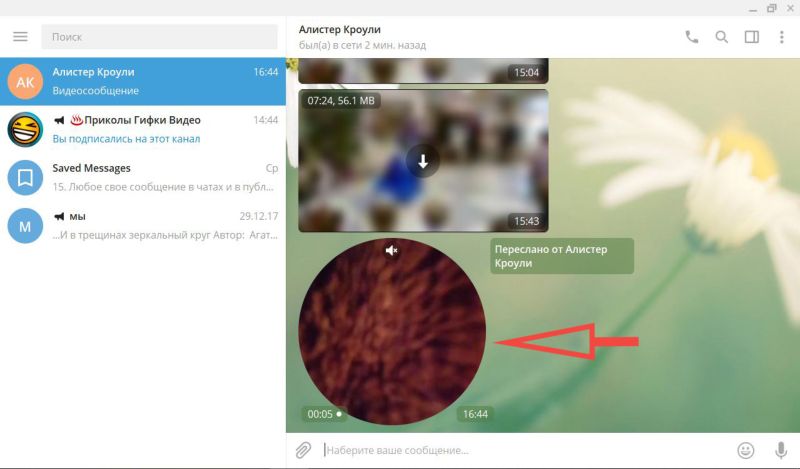Click the 00:05 video duration badge
The height and width of the screenshot is (469, 800).
coord(324,414)
